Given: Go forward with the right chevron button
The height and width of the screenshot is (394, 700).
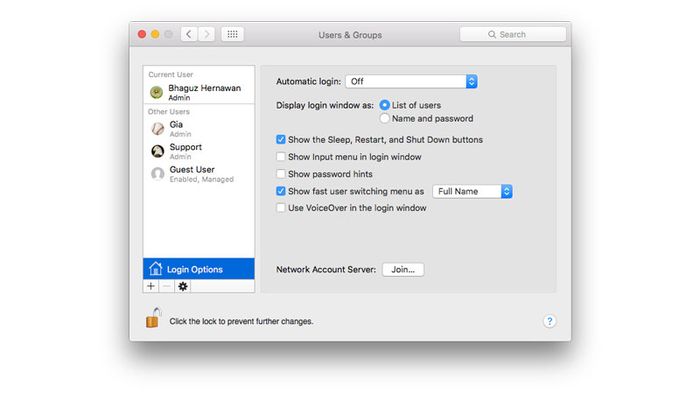Looking at the screenshot, I should pyautogui.click(x=206, y=34).
